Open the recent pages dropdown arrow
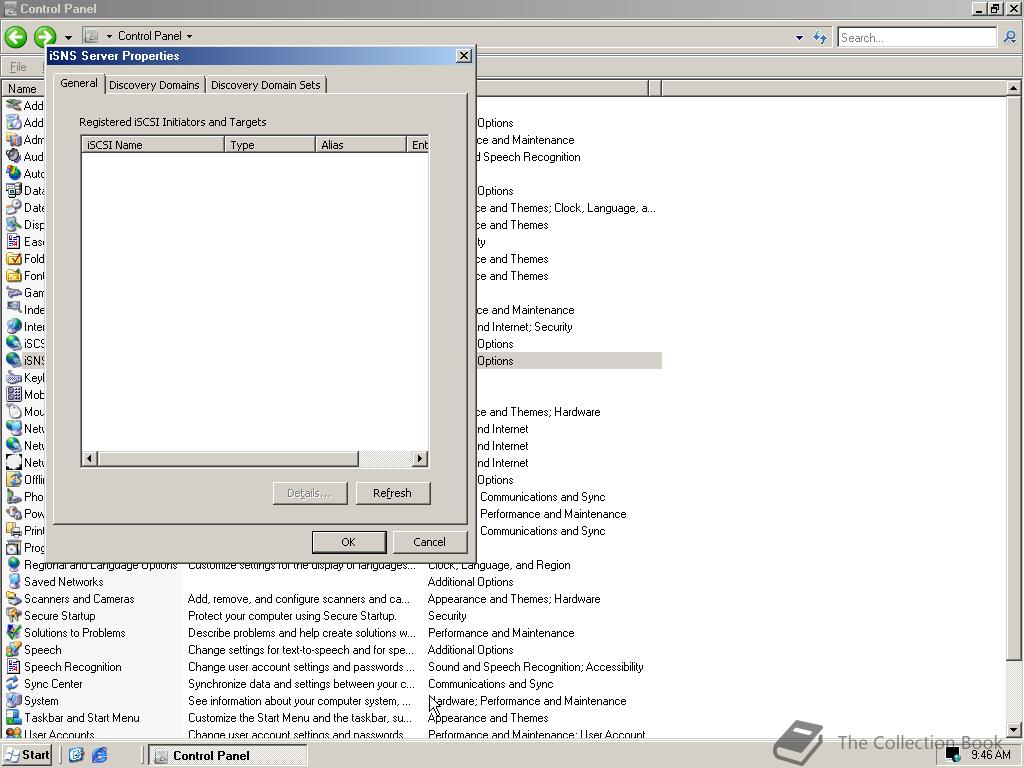Viewport: 1024px width, 768px height. (68, 37)
